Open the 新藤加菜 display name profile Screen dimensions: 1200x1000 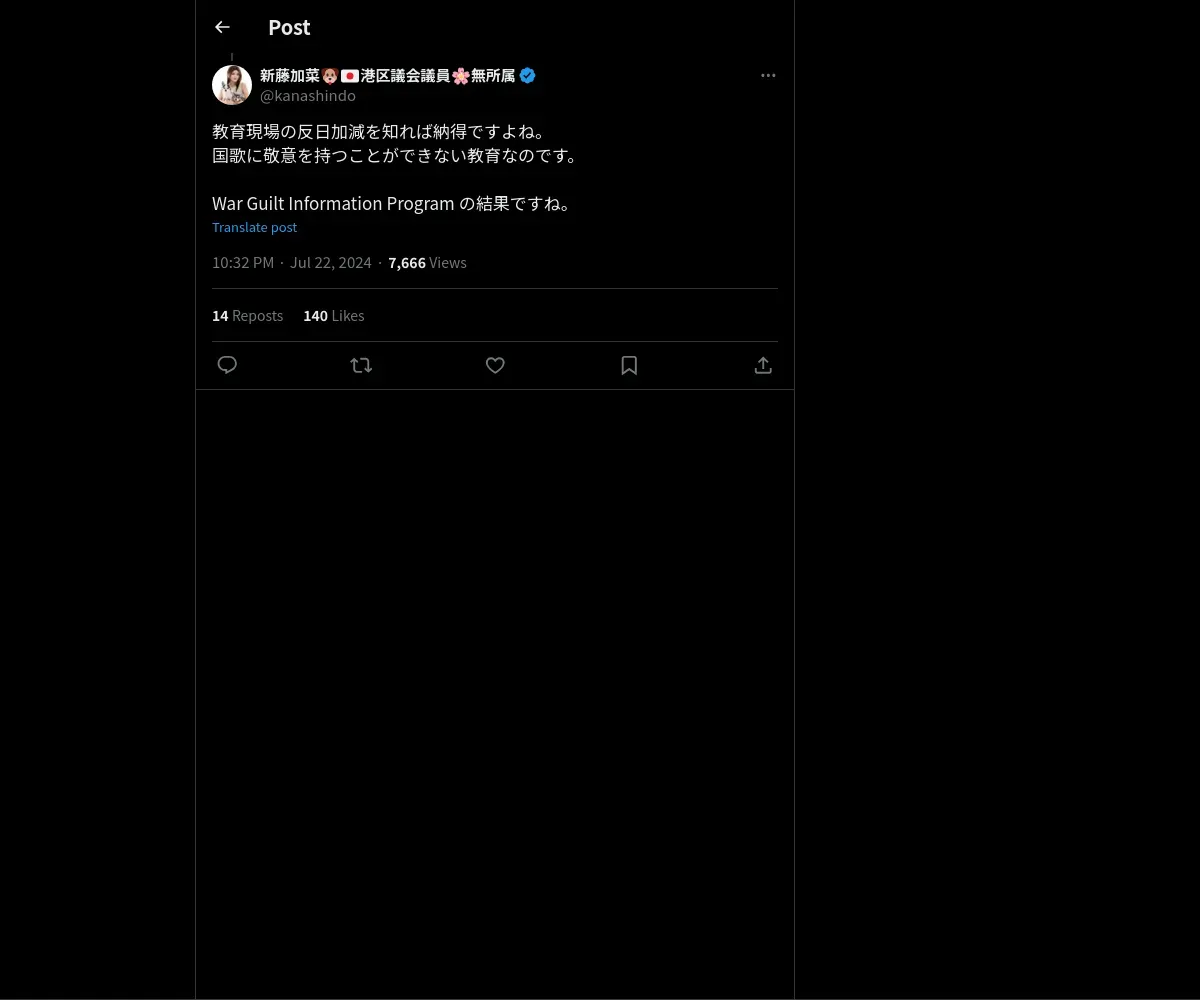(388, 75)
